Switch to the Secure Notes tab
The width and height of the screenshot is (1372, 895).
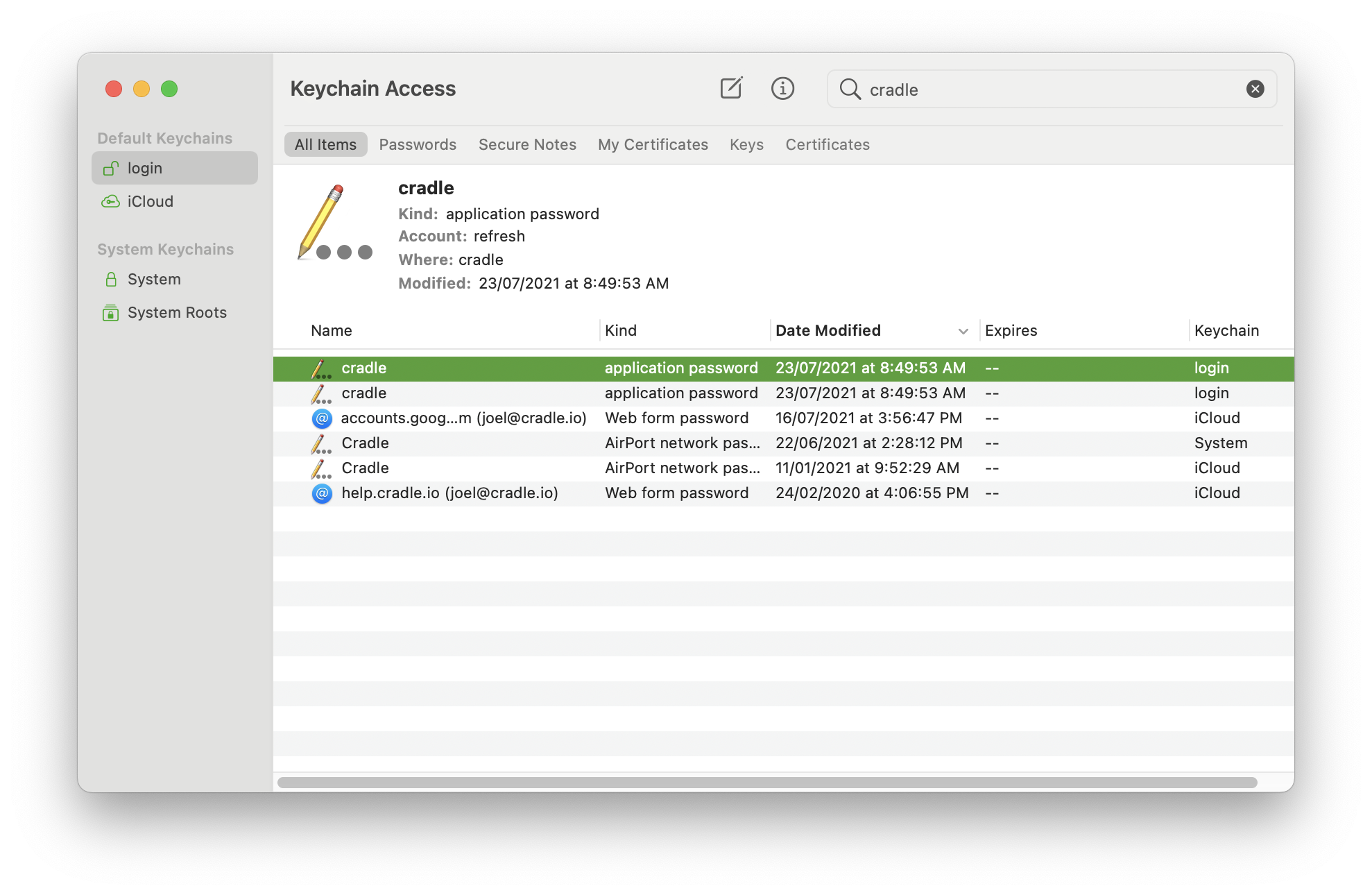[x=527, y=144]
